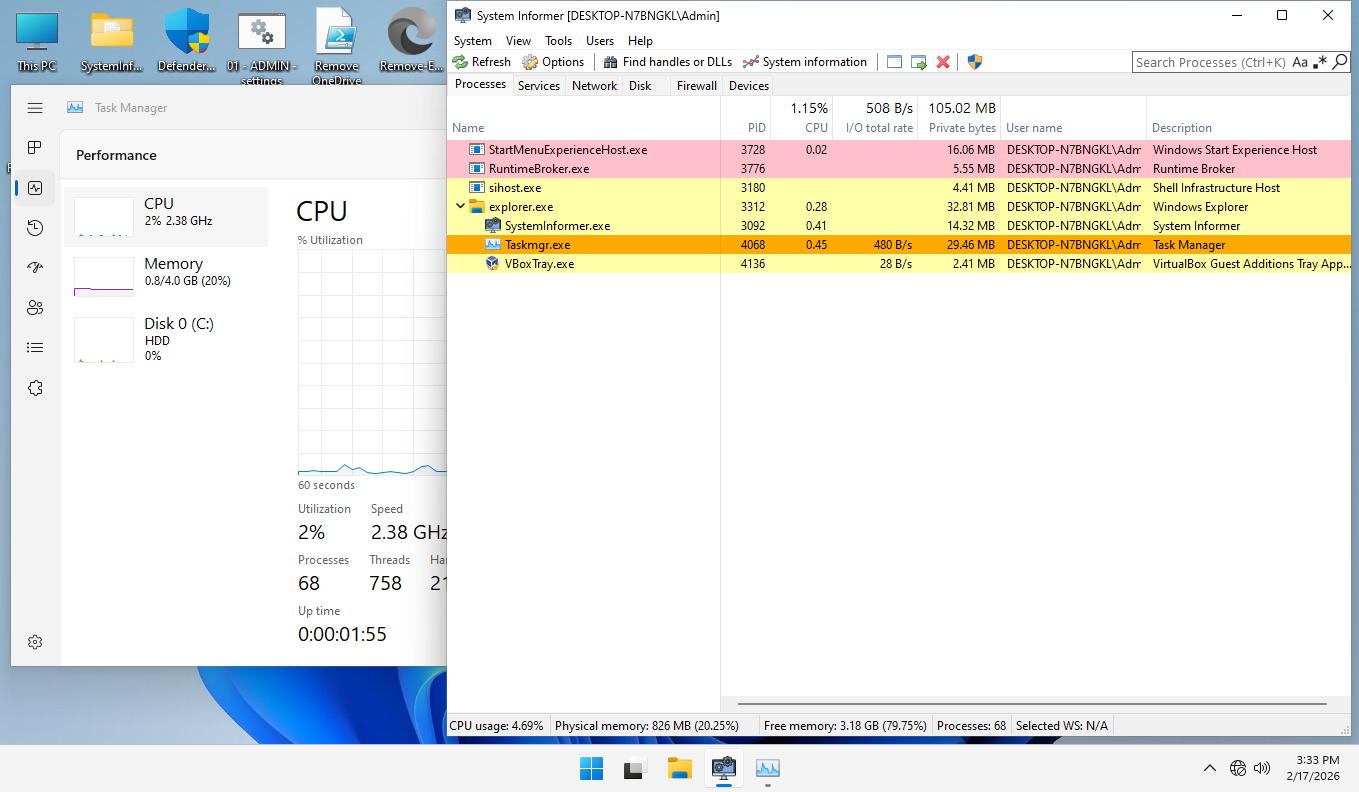Open Task Manager settings gear

click(x=35, y=642)
